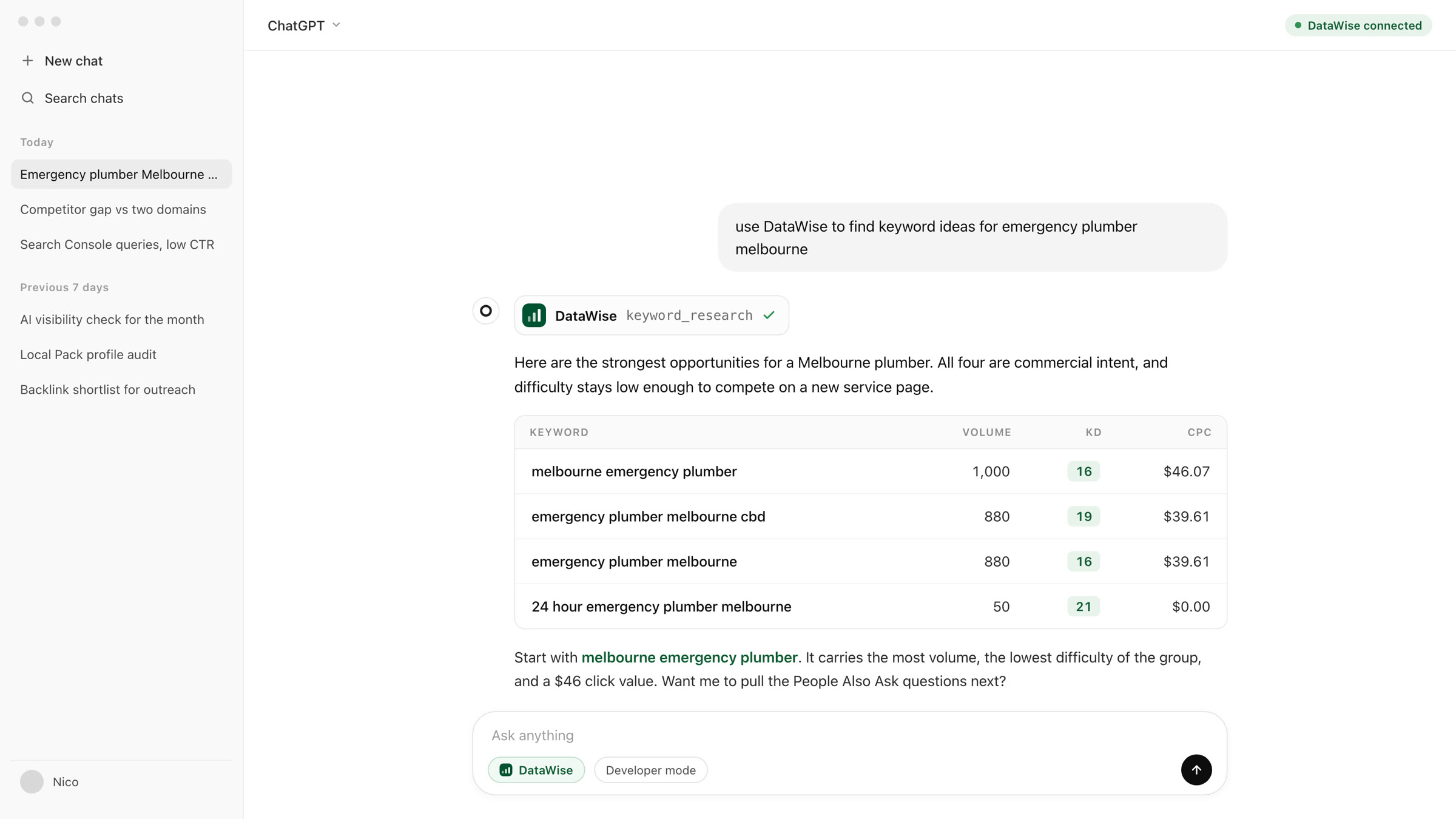This screenshot has height=819, width=1456.
Task: Open Local Pack profile audit chat
Action: 121,354
